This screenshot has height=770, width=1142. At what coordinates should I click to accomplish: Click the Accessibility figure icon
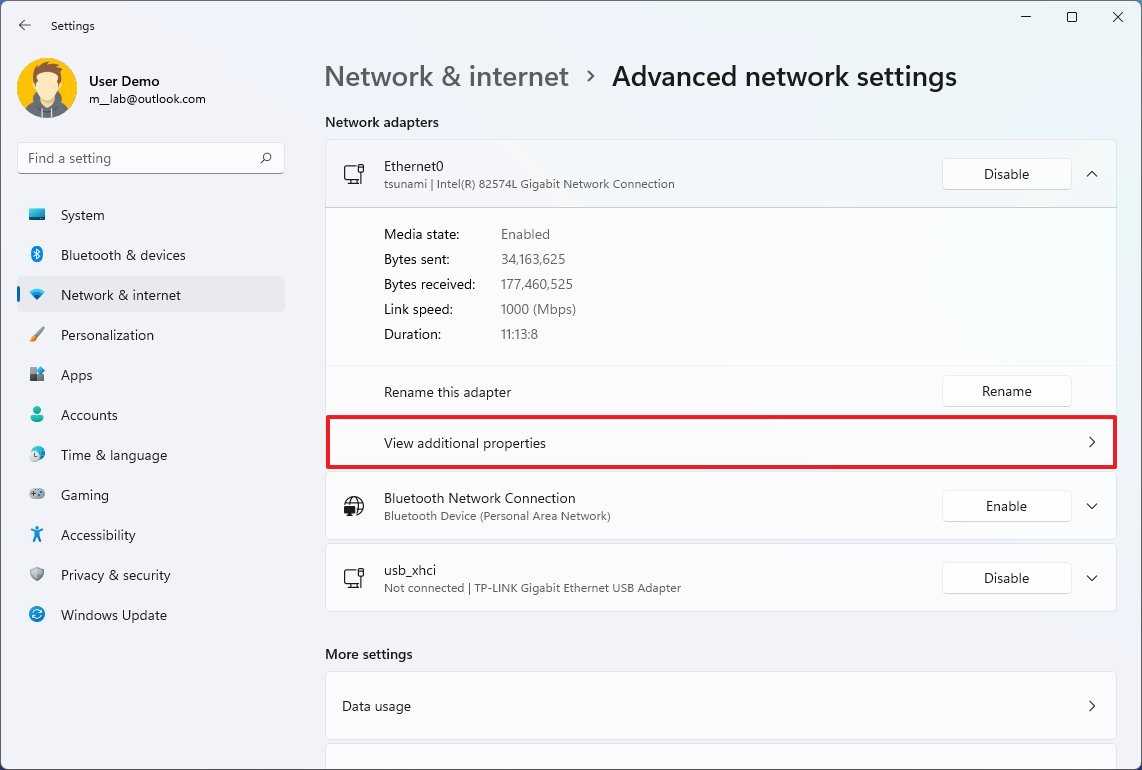(x=37, y=535)
